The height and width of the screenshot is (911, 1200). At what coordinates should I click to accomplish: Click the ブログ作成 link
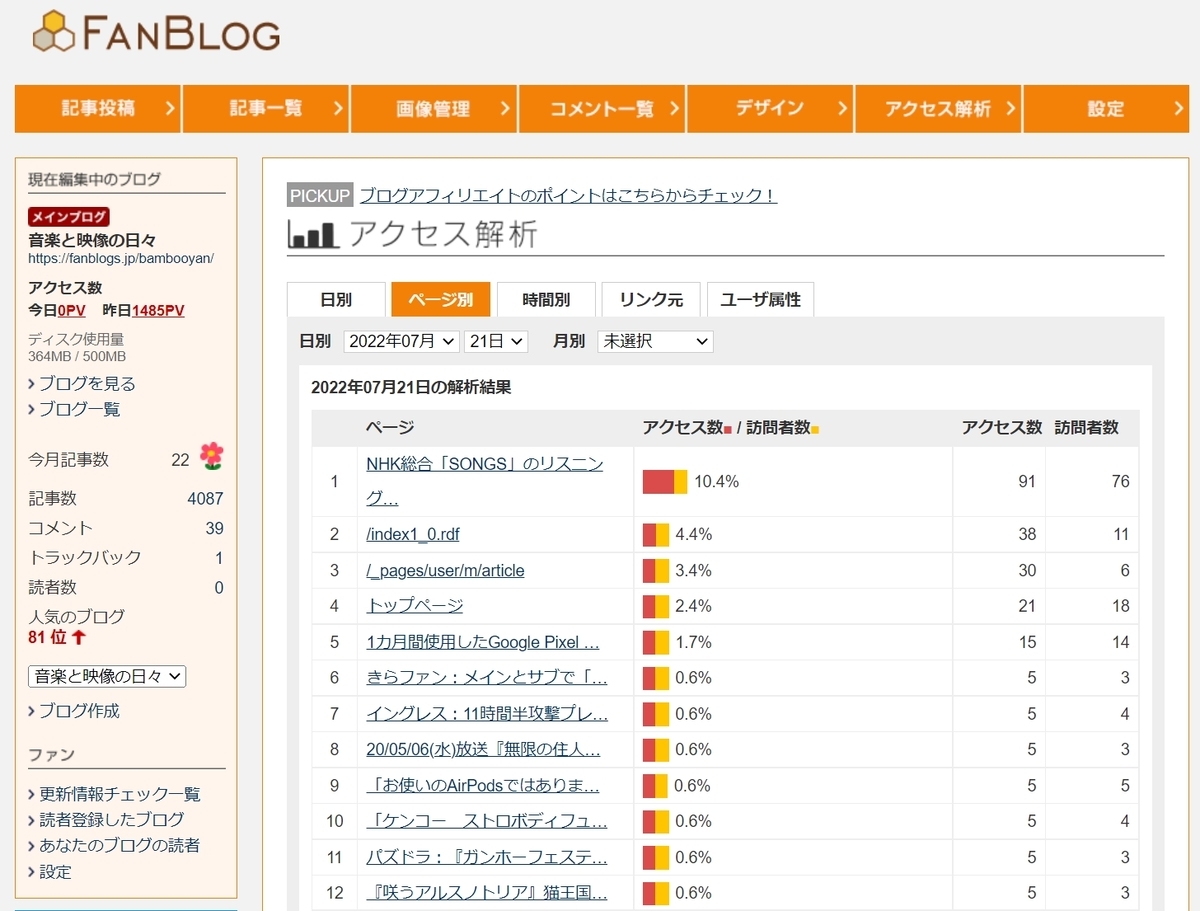tap(79, 711)
